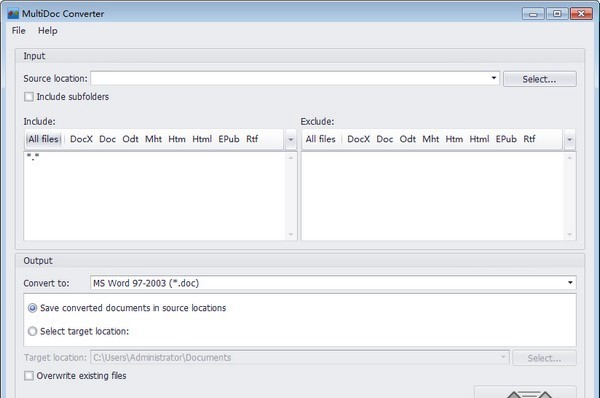The image size is (600, 398).
Task: Minimize the MultiDoc Converter window
Action: [x=533, y=14]
